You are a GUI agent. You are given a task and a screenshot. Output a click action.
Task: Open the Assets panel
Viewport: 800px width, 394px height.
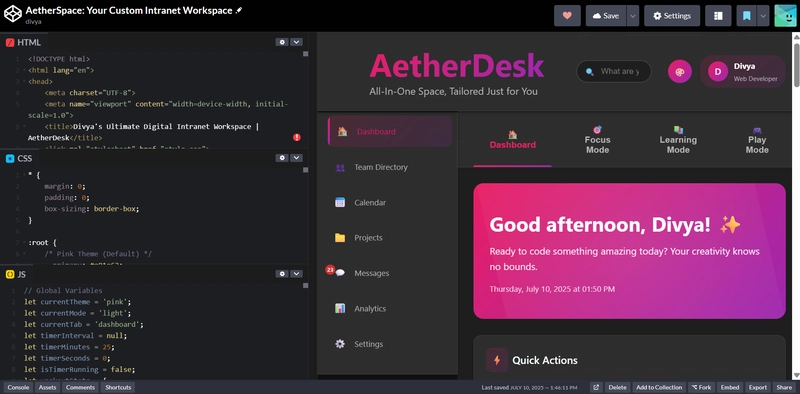pyautogui.click(x=47, y=387)
